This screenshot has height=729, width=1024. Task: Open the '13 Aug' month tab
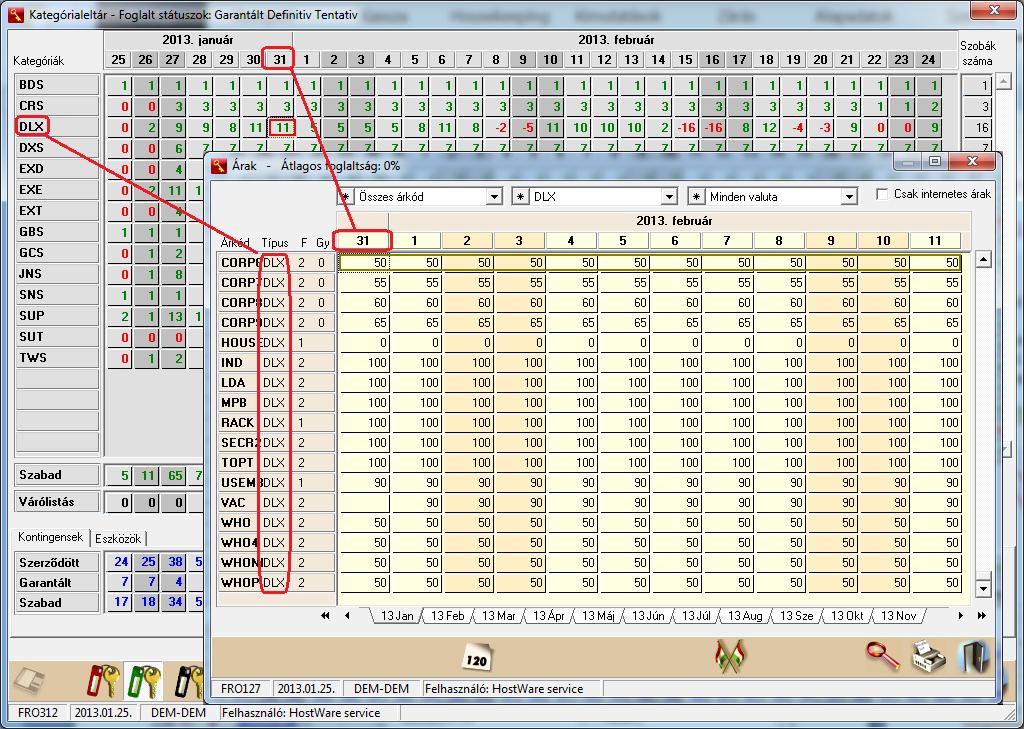tap(745, 615)
